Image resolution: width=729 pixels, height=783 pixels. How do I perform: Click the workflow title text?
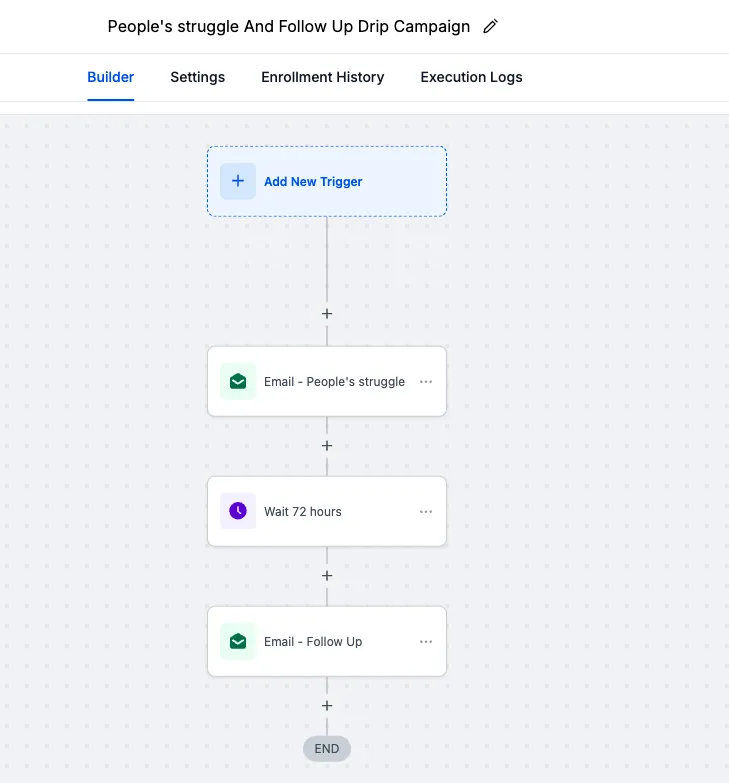pos(288,27)
